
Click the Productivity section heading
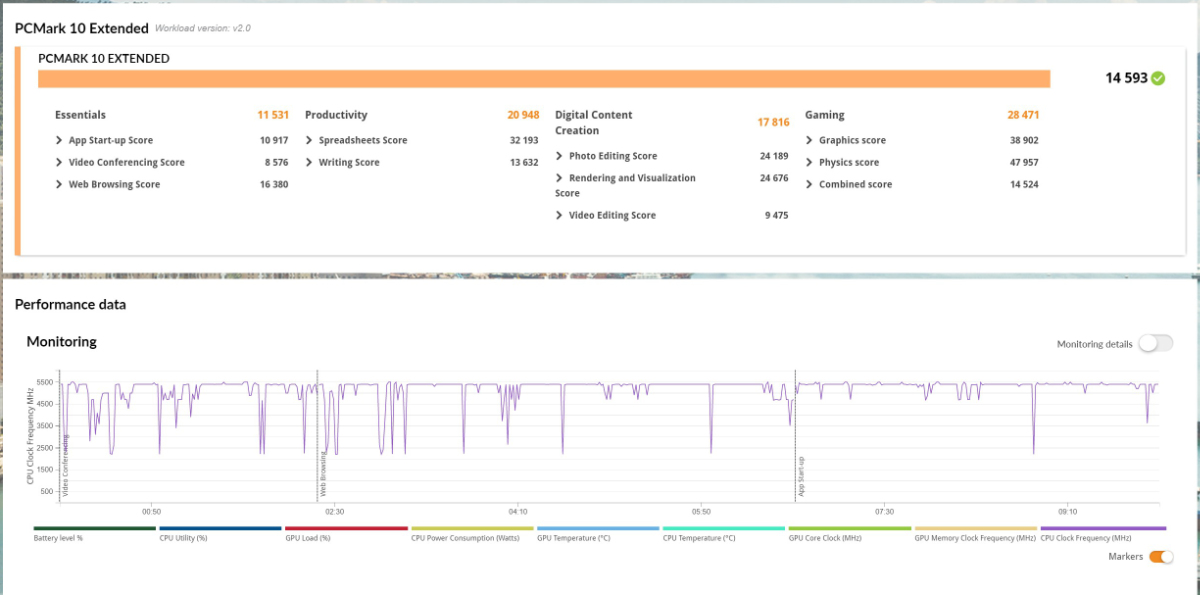coord(336,115)
